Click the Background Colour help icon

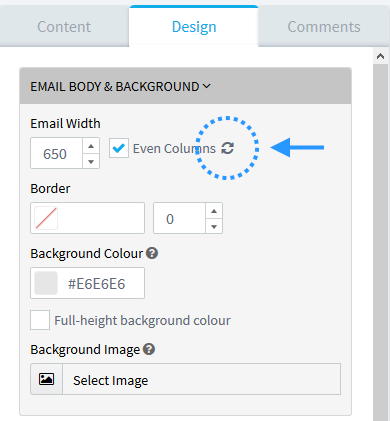152,253
